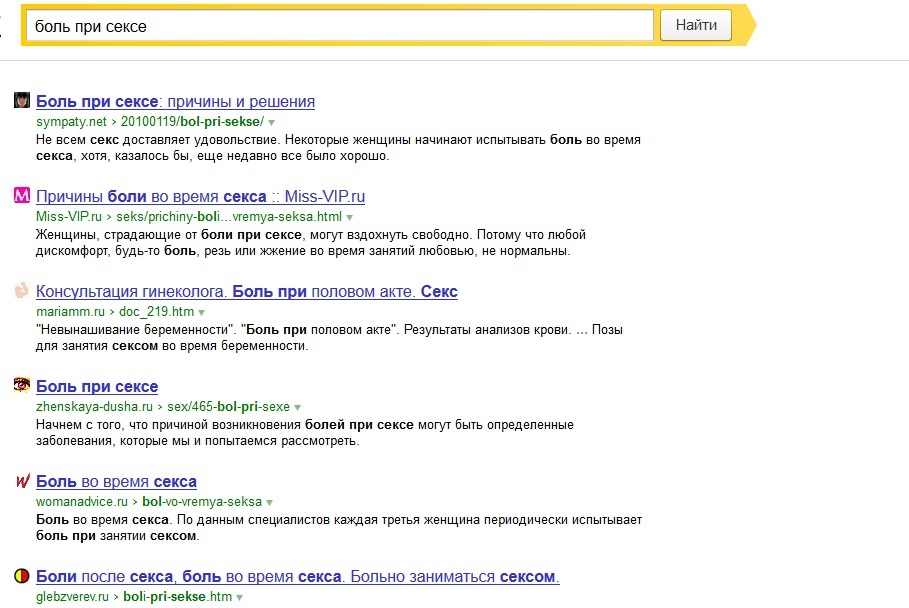This screenshot has height=608, width=909.
Task: Click the red-yellow glebzverev.ru favicon
Action: click(x=21, y=576)
